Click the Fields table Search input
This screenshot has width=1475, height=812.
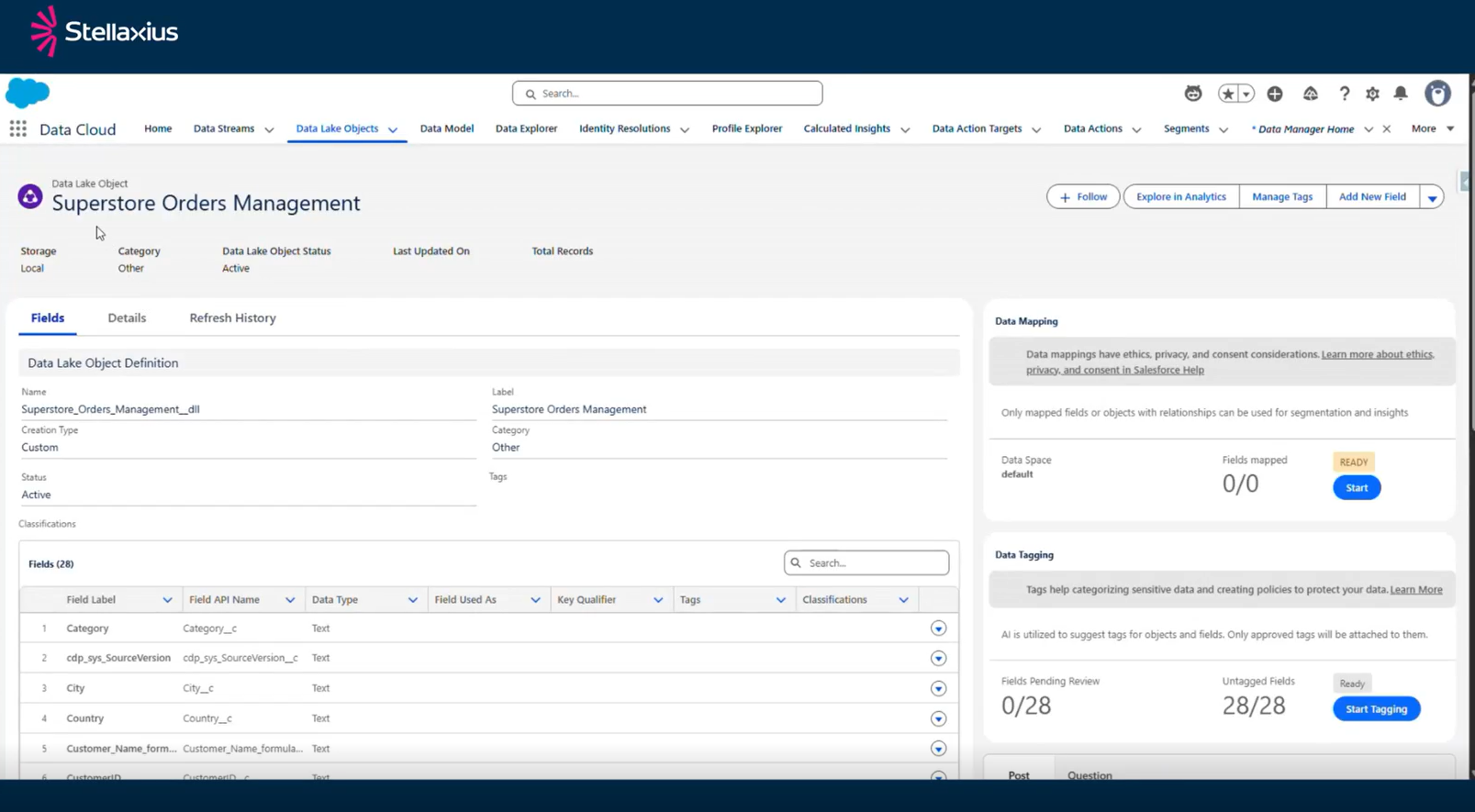point(866,562)
